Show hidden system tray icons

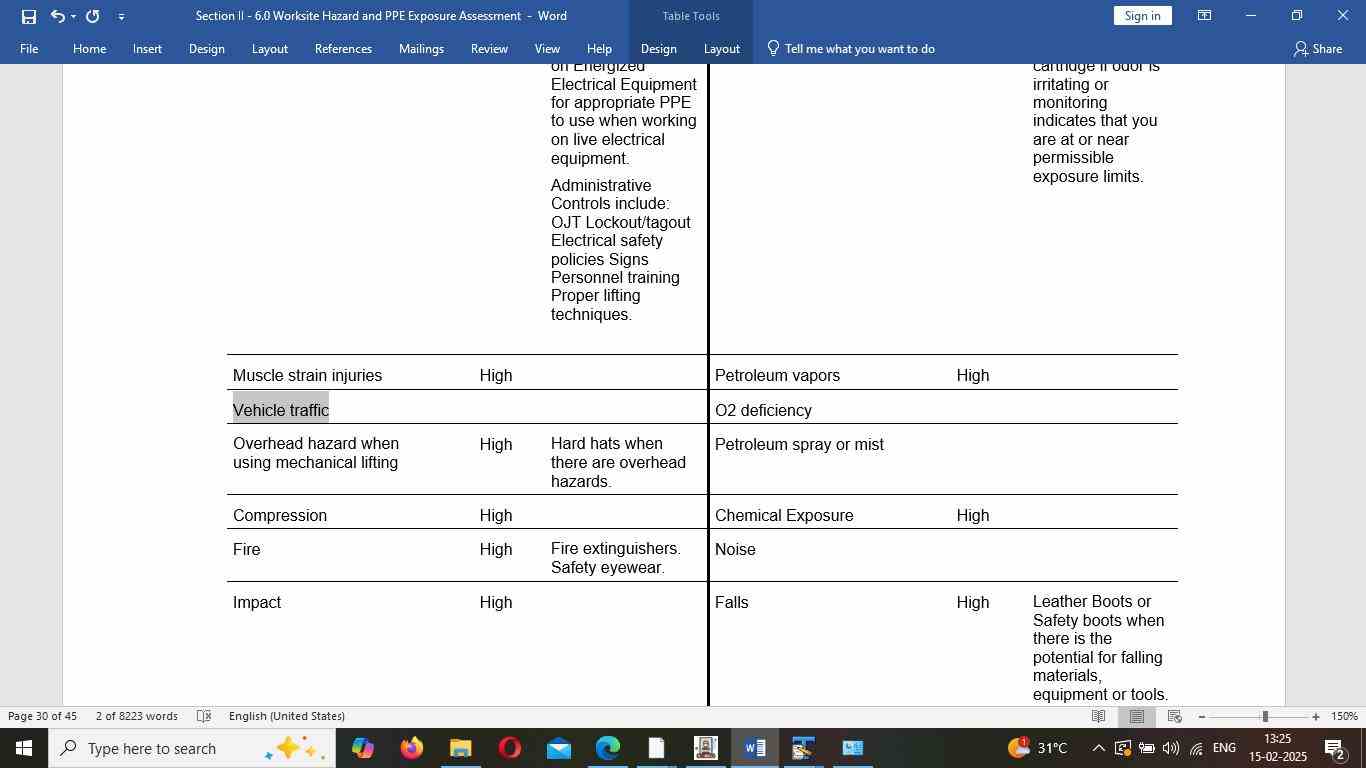(1098, 748)
